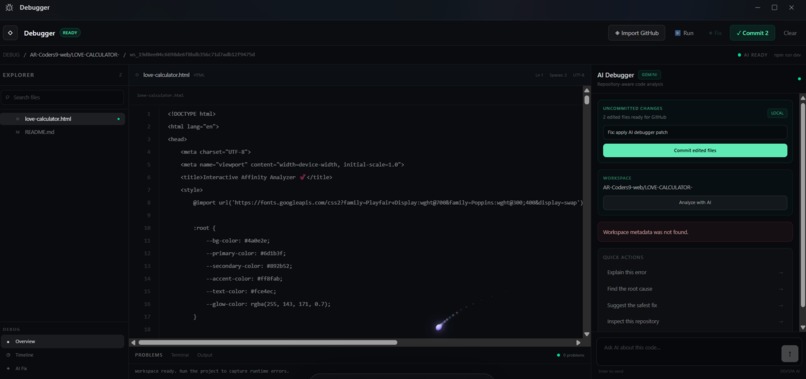Open README.md in Explorer
This screenshot has height=379, width=806.
coord(62,132)
